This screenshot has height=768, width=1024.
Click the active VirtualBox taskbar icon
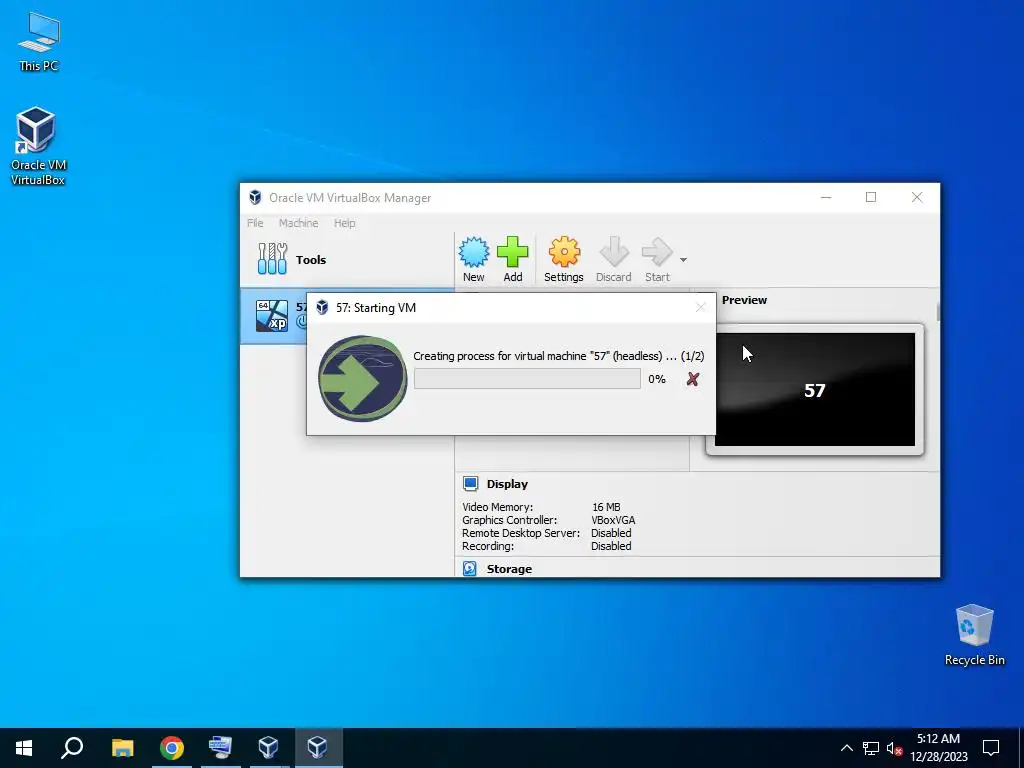click(x=318, y=748)
